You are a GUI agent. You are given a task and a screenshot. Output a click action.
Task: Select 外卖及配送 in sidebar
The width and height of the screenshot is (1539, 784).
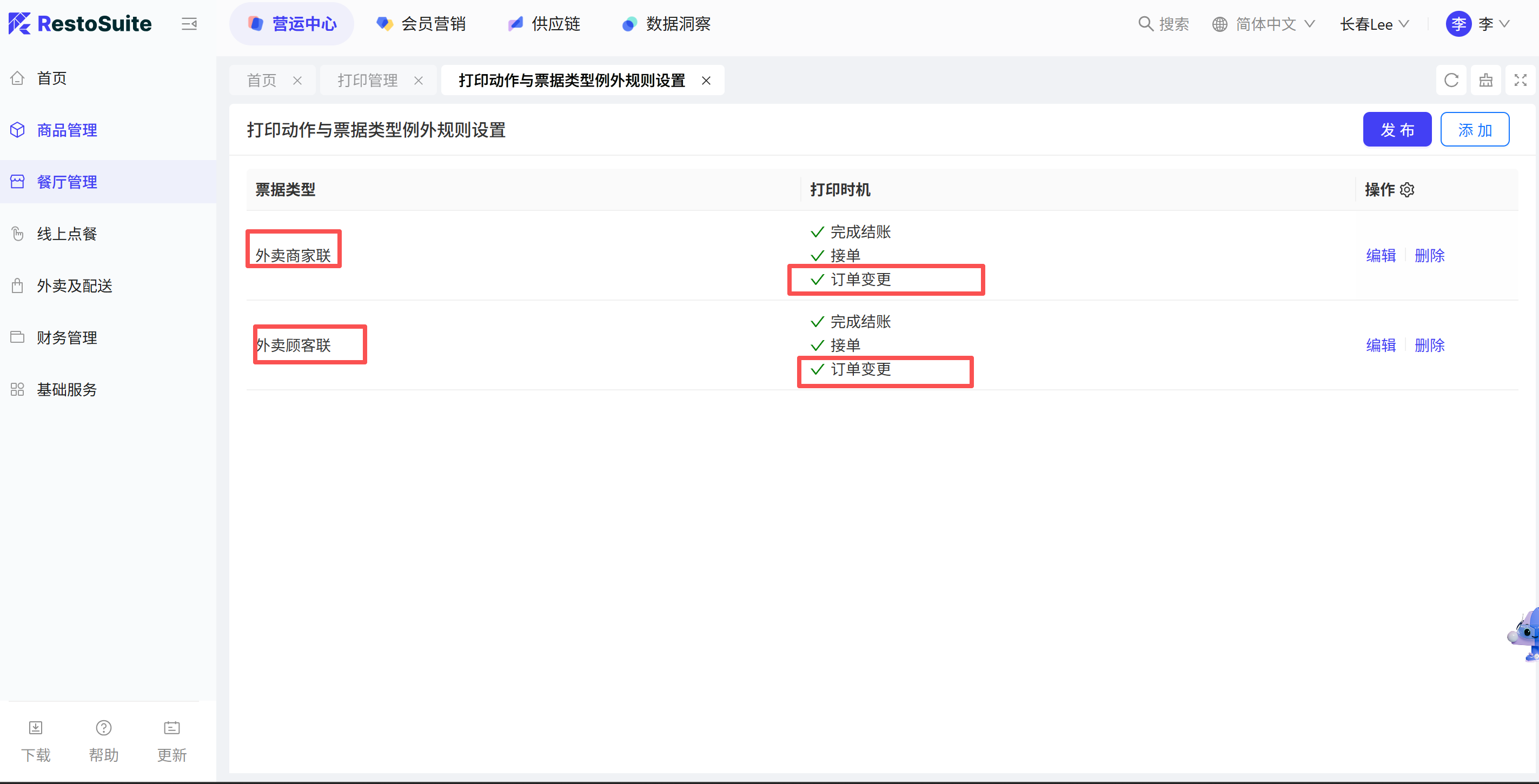point(74,285)
